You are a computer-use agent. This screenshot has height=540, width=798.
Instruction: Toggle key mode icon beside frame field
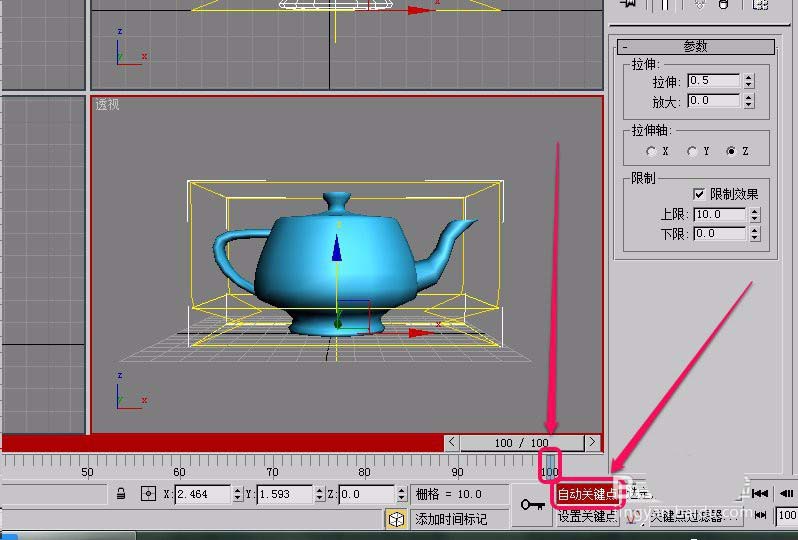760,516
